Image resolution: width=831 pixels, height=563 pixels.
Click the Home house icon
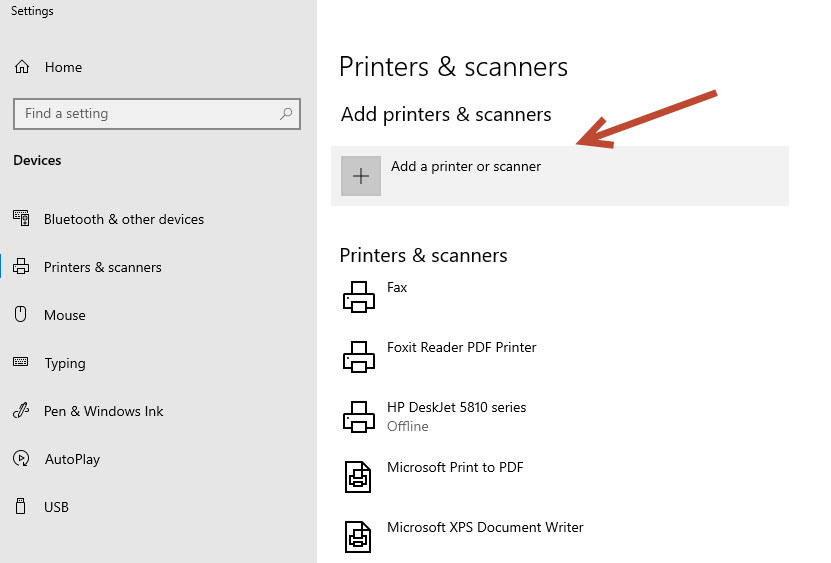pos(22,67)
